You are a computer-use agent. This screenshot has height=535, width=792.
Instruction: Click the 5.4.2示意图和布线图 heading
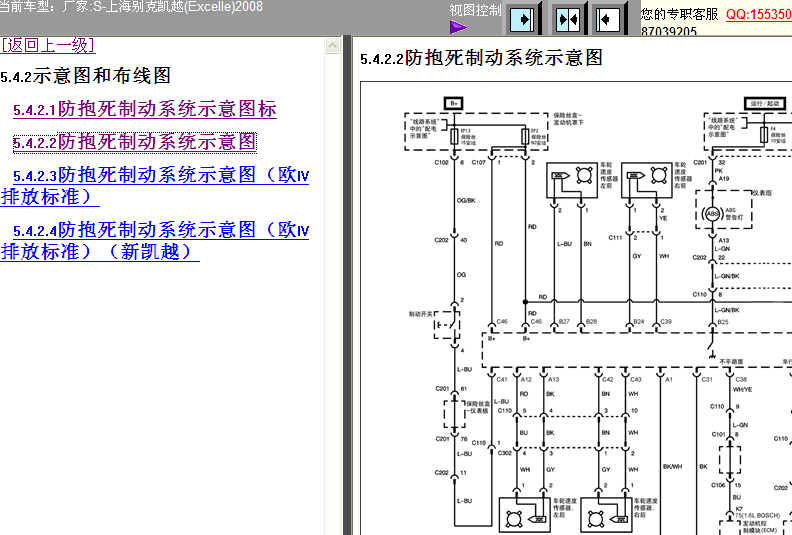point(85,76)
